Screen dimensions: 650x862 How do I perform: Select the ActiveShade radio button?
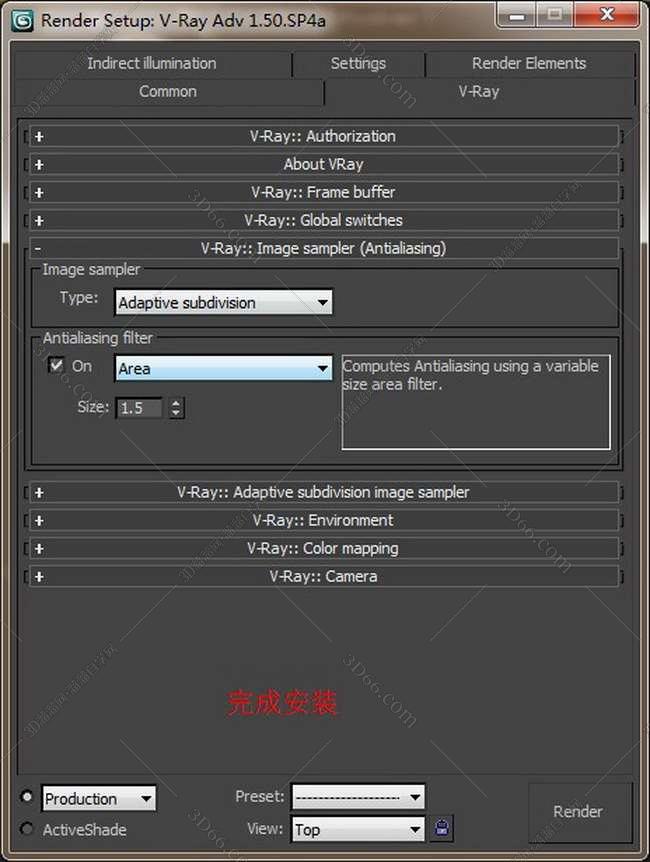[26, 828]
